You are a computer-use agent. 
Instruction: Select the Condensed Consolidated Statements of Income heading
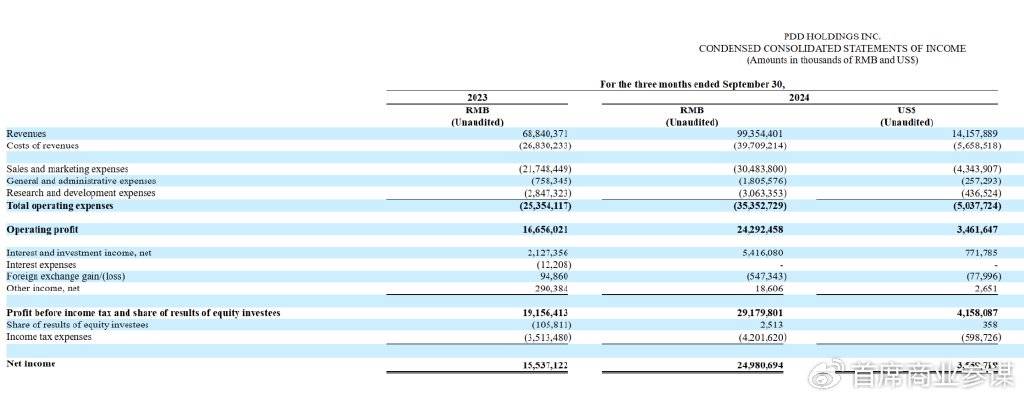[832, 48]
